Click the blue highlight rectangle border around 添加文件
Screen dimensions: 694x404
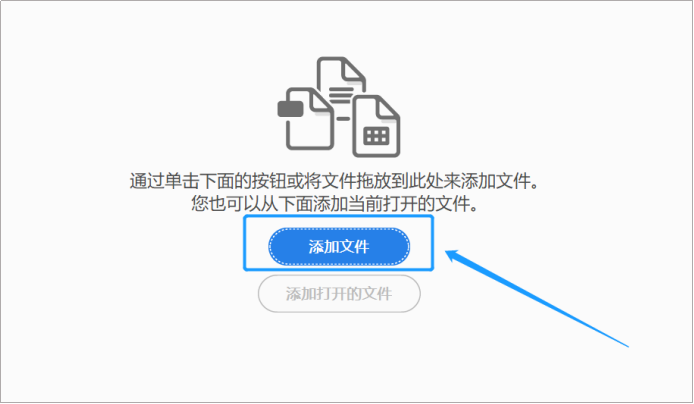coord(338,217)
